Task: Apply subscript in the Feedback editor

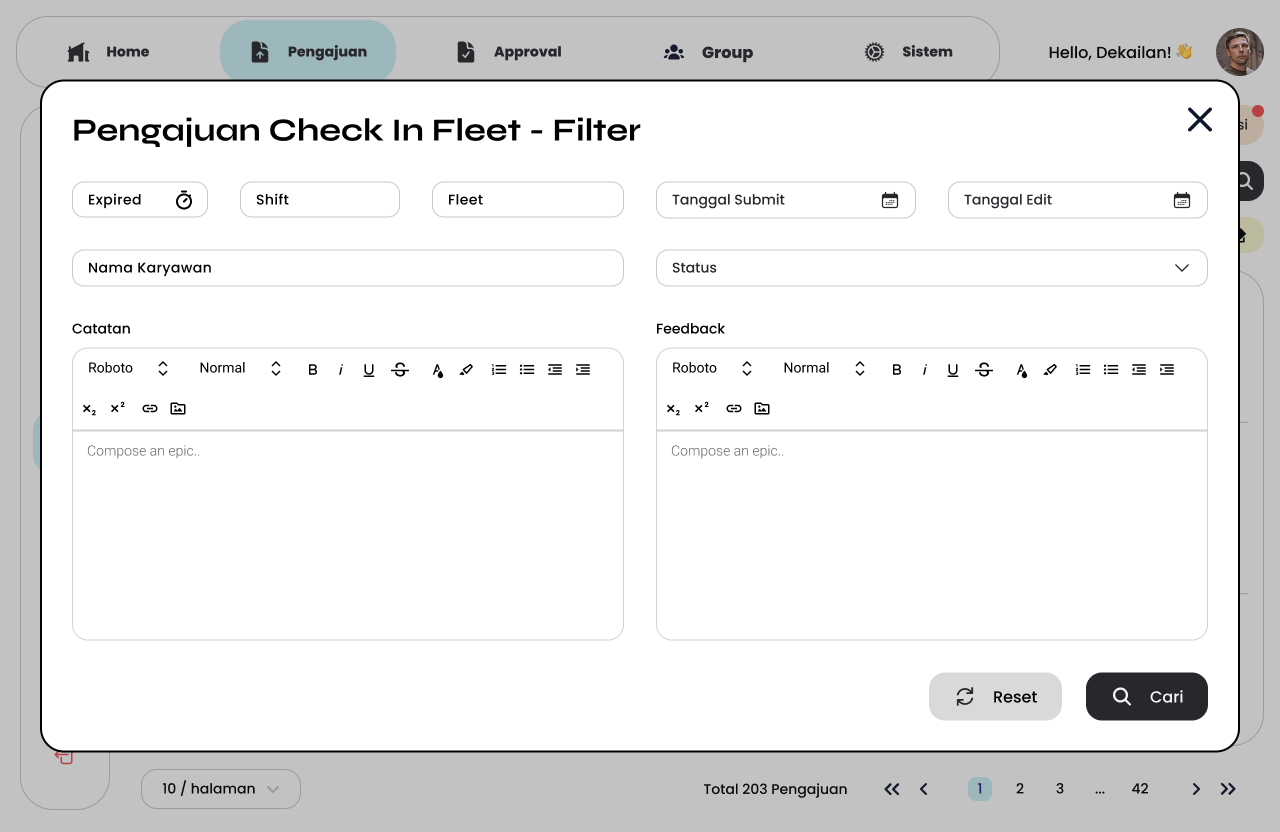Action: click(x=673, y=408)
